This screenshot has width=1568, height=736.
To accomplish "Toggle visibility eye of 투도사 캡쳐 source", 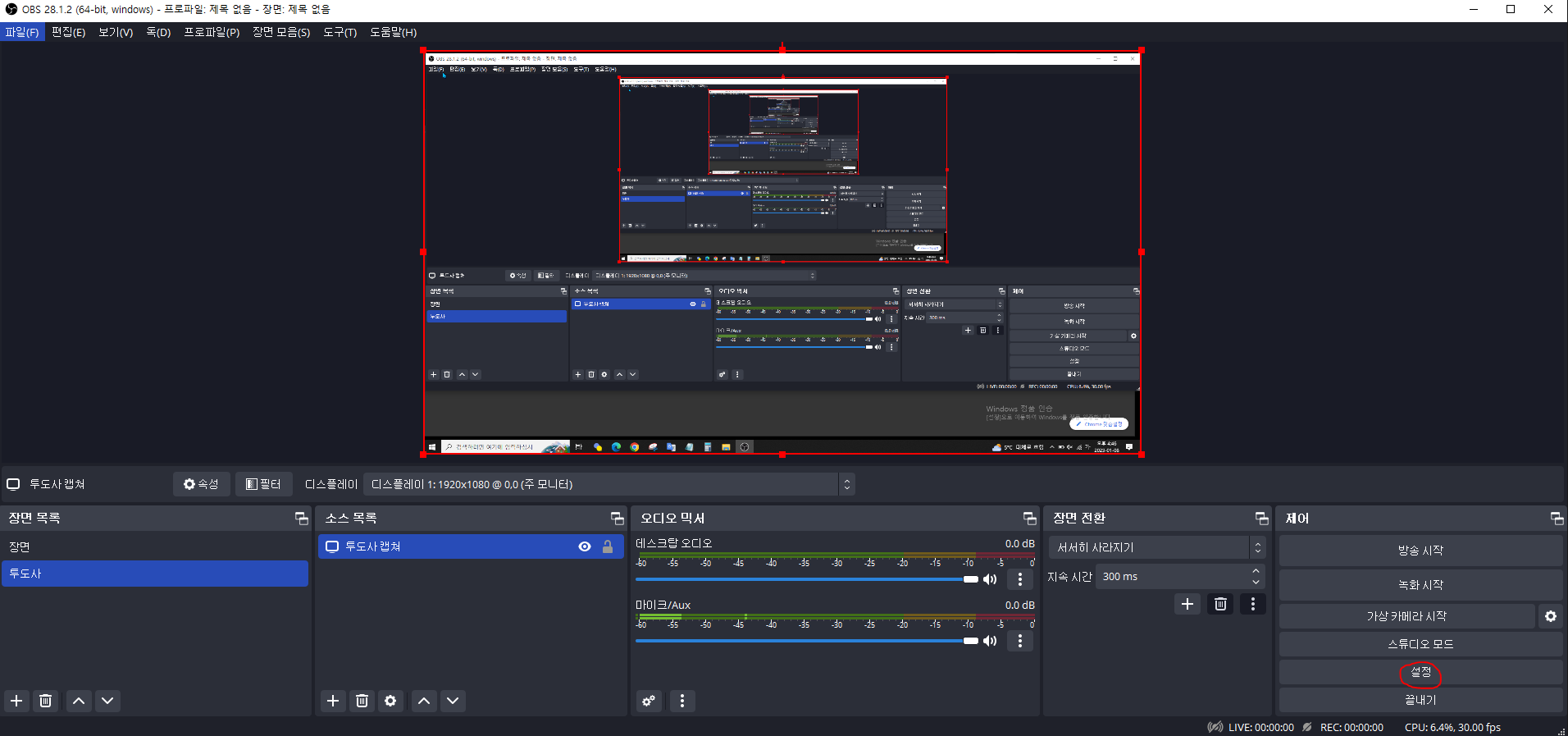I will coord(585,546).
